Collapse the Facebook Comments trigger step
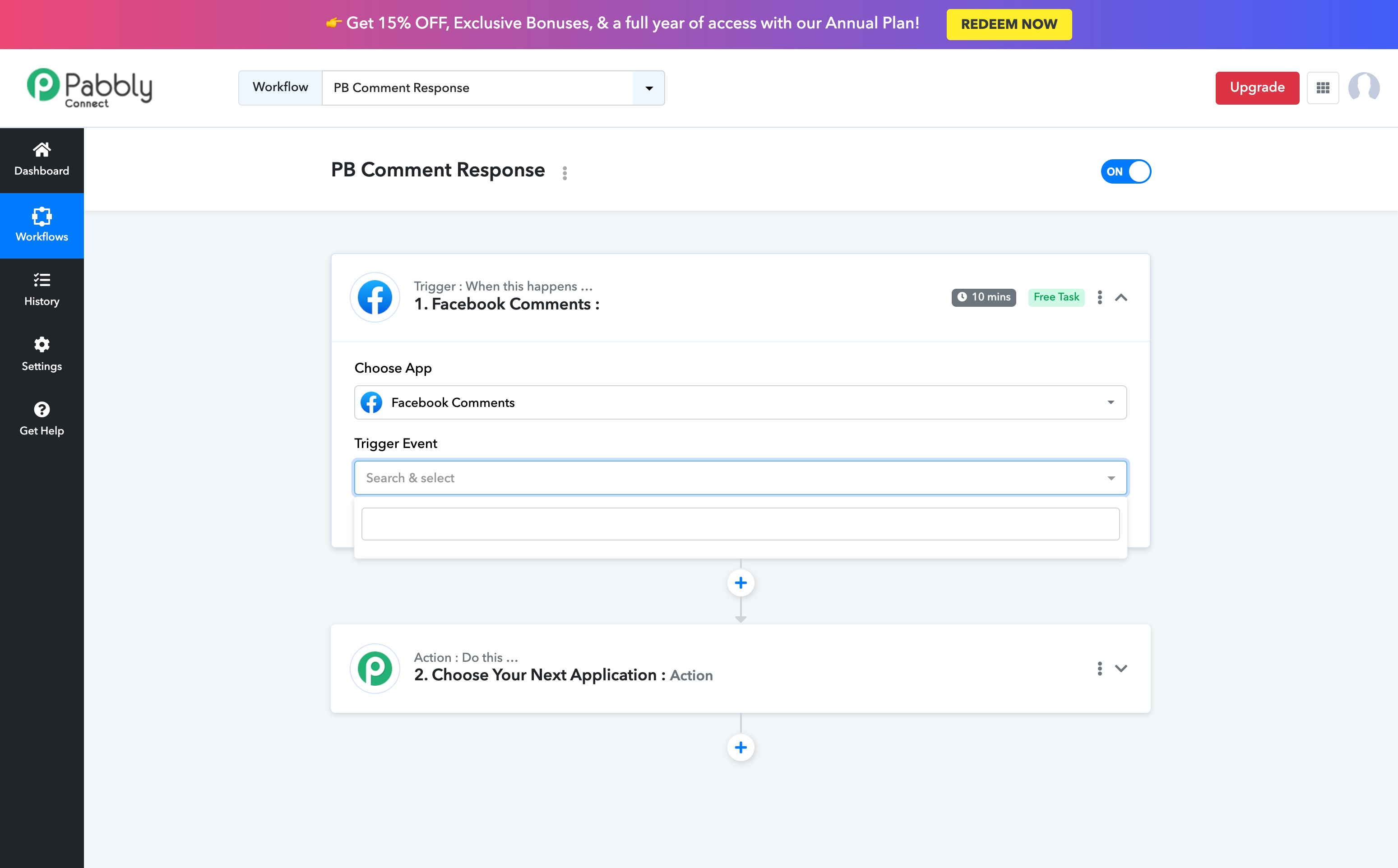The image size is (1398, 868). (1120, 297)
